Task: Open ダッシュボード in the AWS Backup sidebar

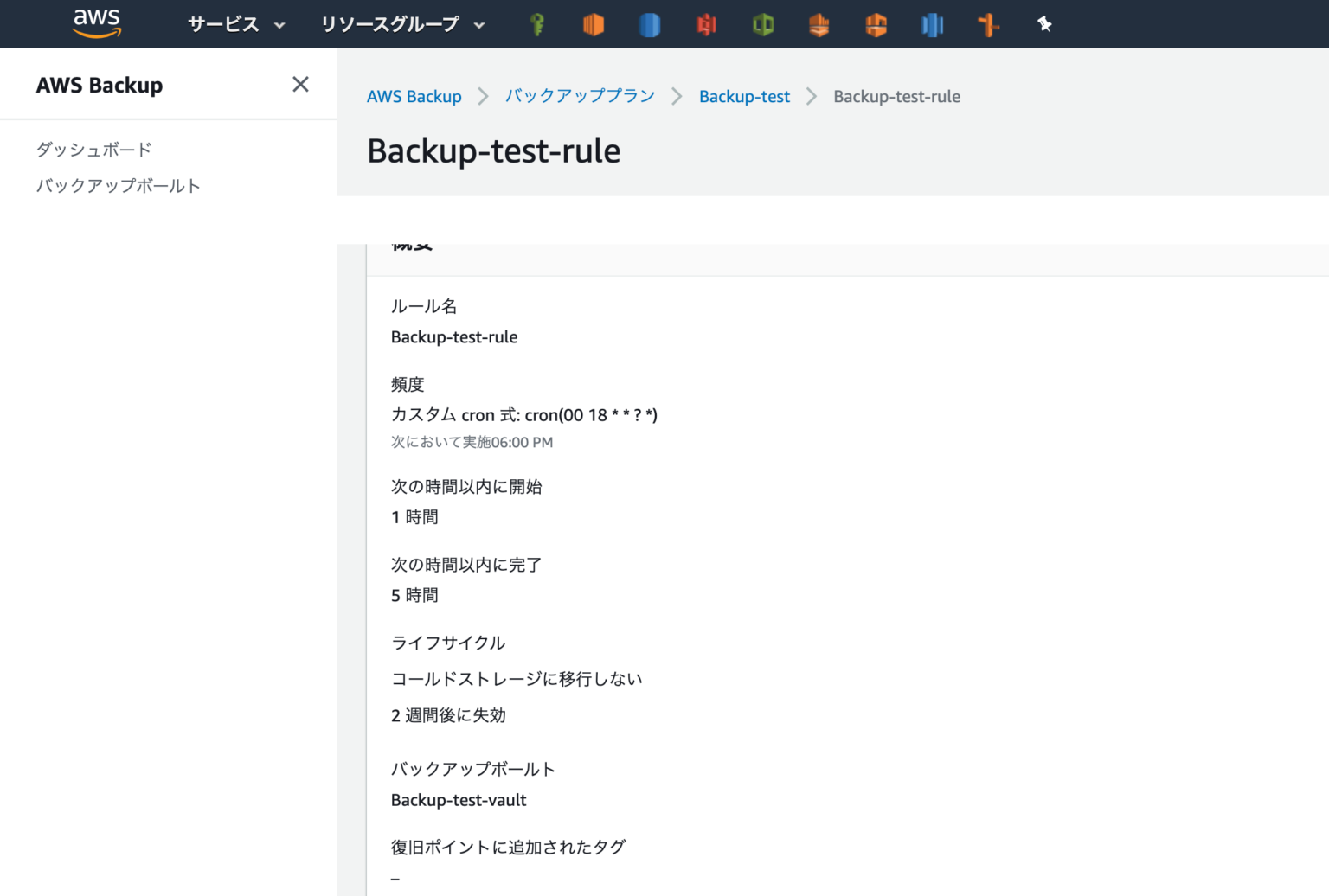Action: (93, 149)
